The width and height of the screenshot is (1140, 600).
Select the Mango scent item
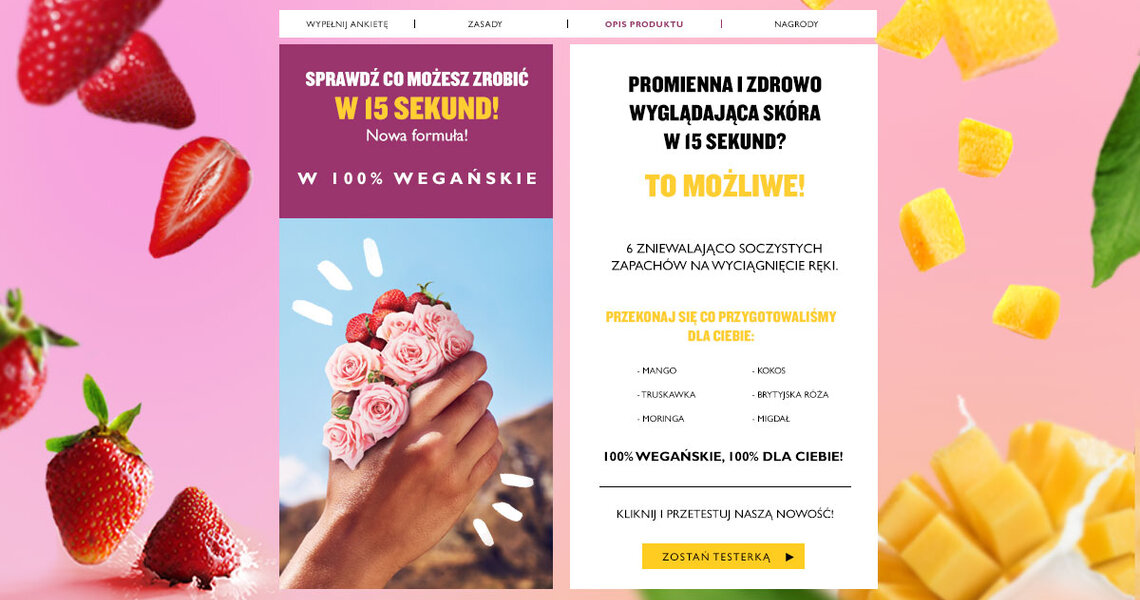point(657,370)
